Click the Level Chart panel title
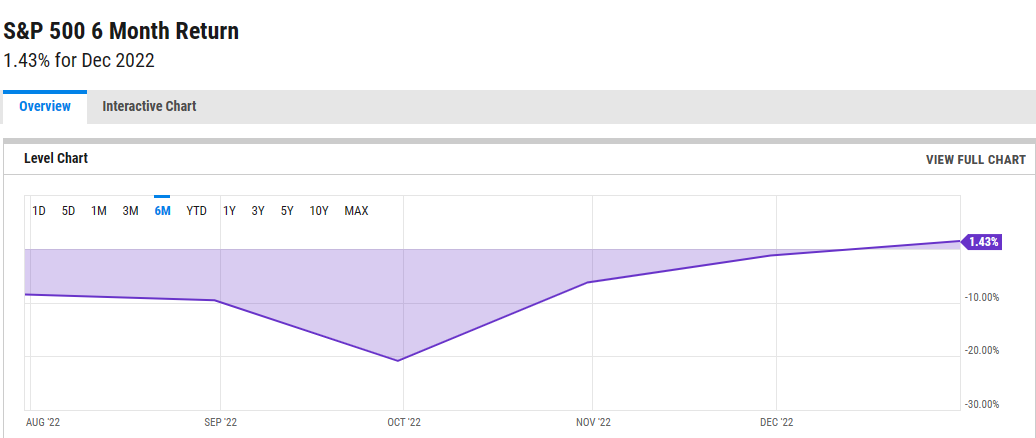This screenshot has height=438, width=1036. point(56,159)
